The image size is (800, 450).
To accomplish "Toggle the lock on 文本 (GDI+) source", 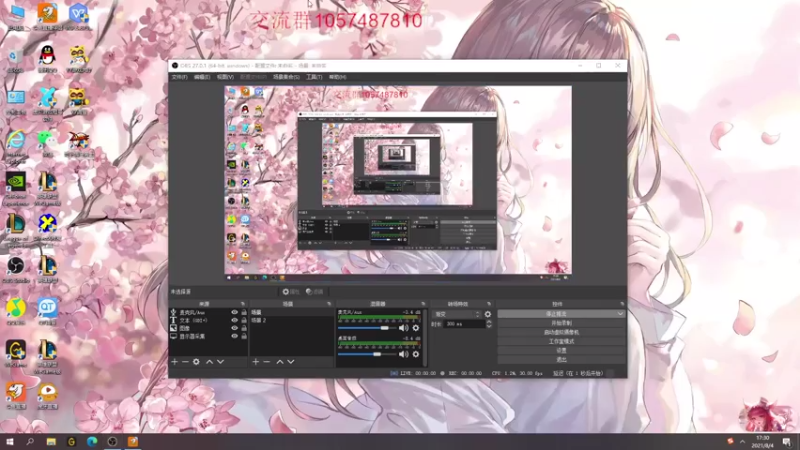I will click(x=244, y=320).
